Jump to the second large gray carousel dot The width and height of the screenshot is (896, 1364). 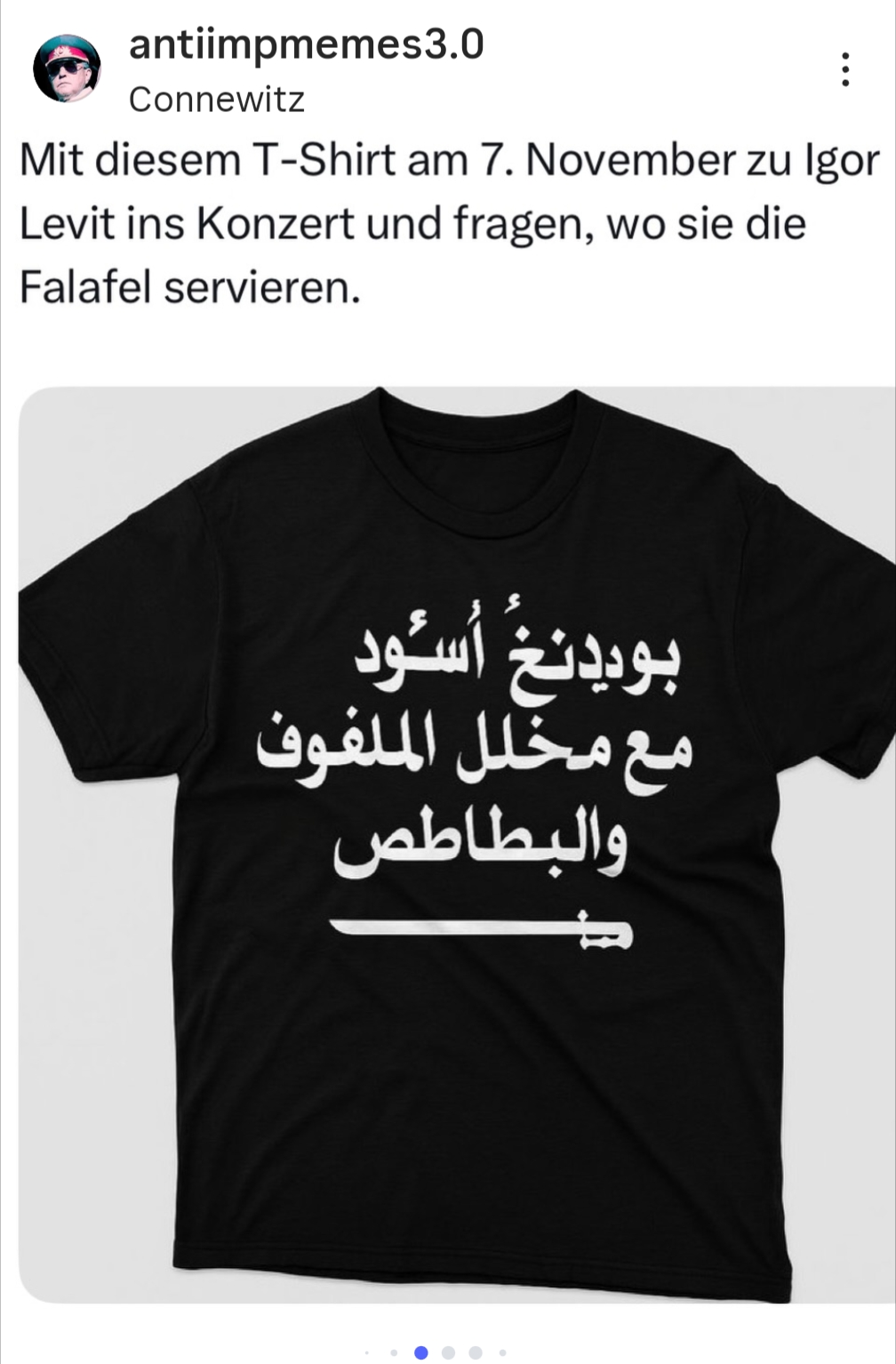pos(476,1352)
